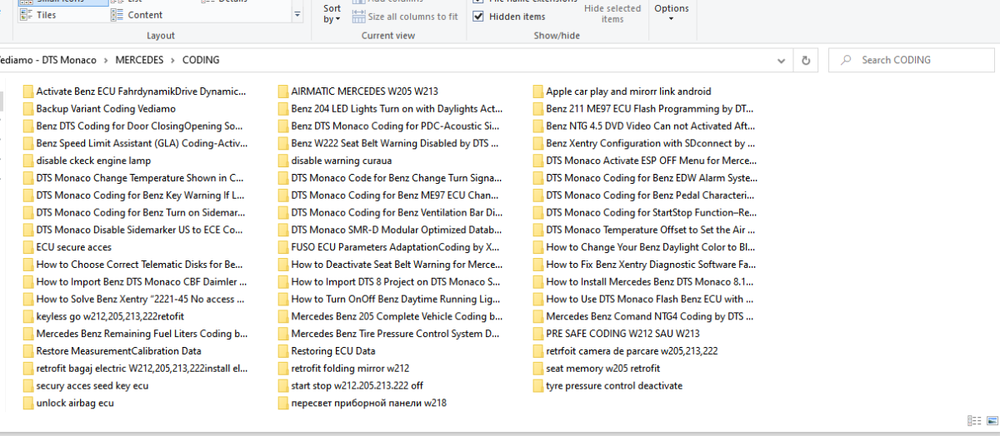Click the 'tyre pressure control deactivate' folder icon

(538, 386)
